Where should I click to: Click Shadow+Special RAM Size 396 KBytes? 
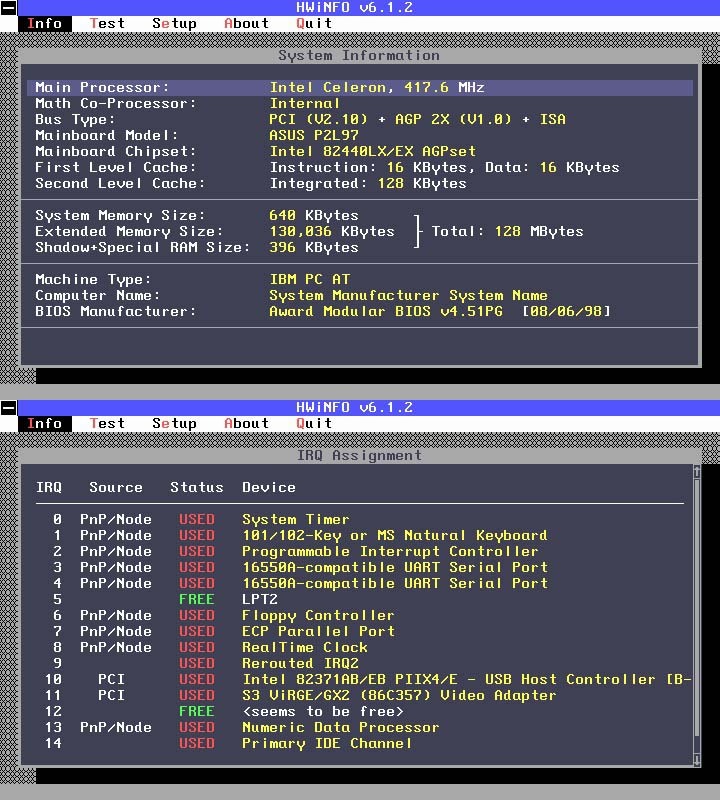tap(314, 247)
